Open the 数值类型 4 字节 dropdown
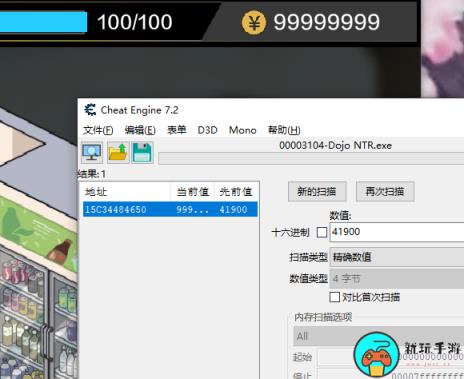The height and width of the screenshot is (379, 464). pos(397,279)
